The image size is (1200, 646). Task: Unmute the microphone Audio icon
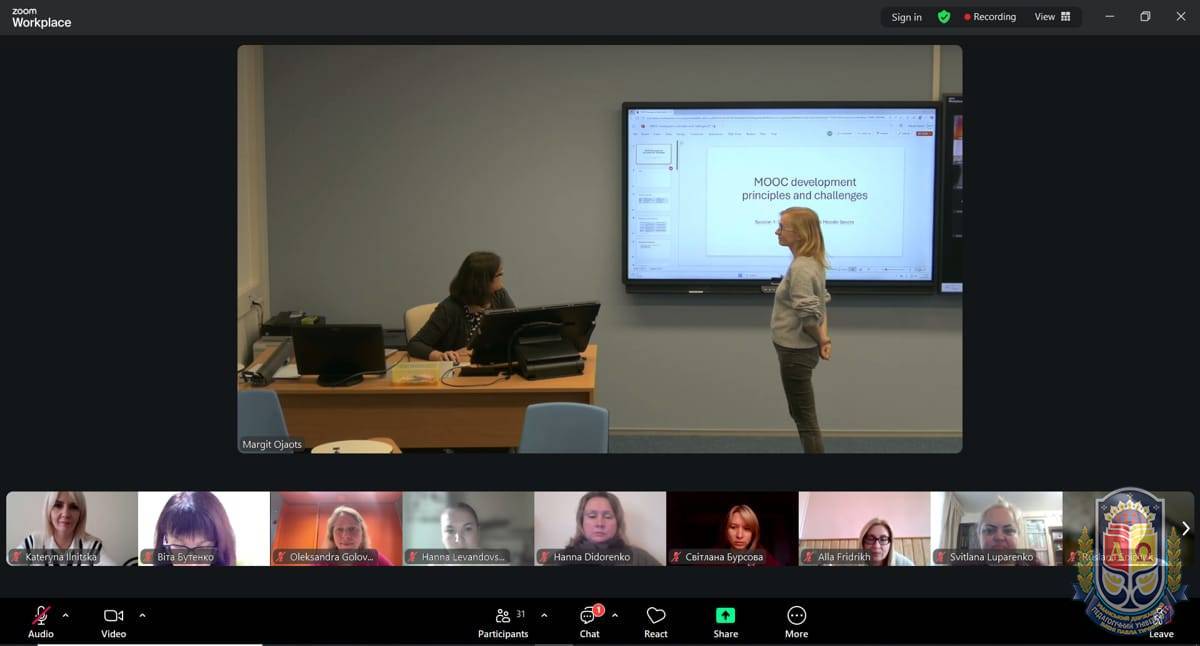(x=41, y=616)
